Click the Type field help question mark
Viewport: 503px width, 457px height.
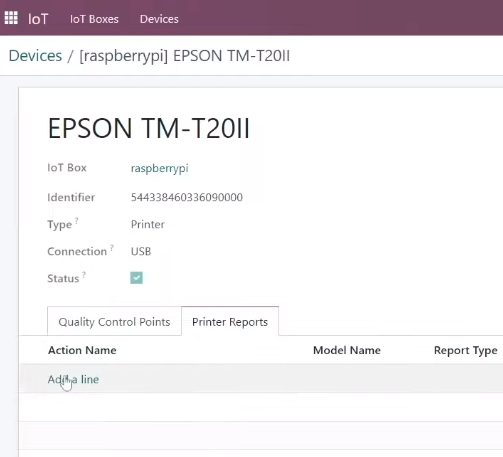point(77,220)
